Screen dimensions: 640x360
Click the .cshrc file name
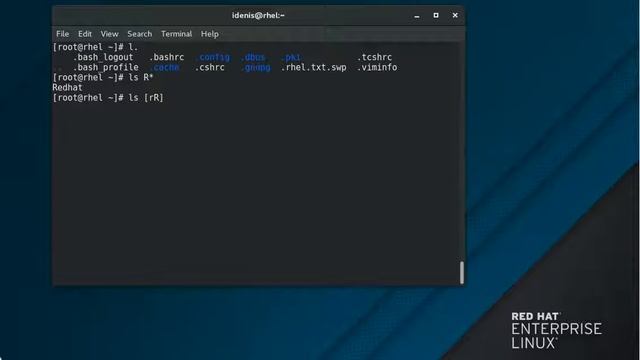(x=210, y=67)
